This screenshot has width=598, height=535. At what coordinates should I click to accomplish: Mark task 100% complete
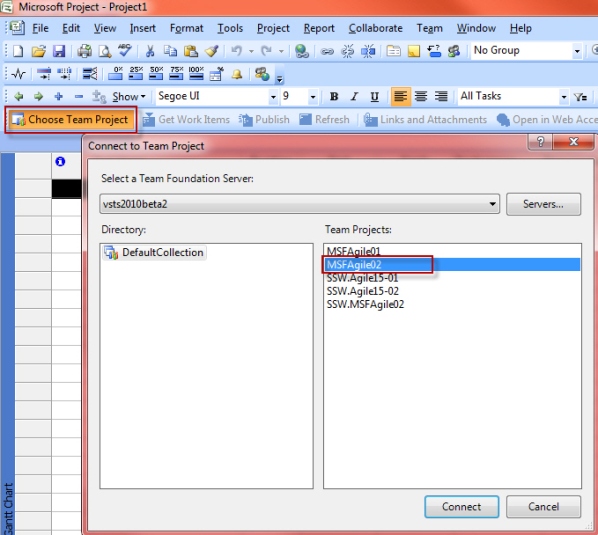(x=196, y=73)
